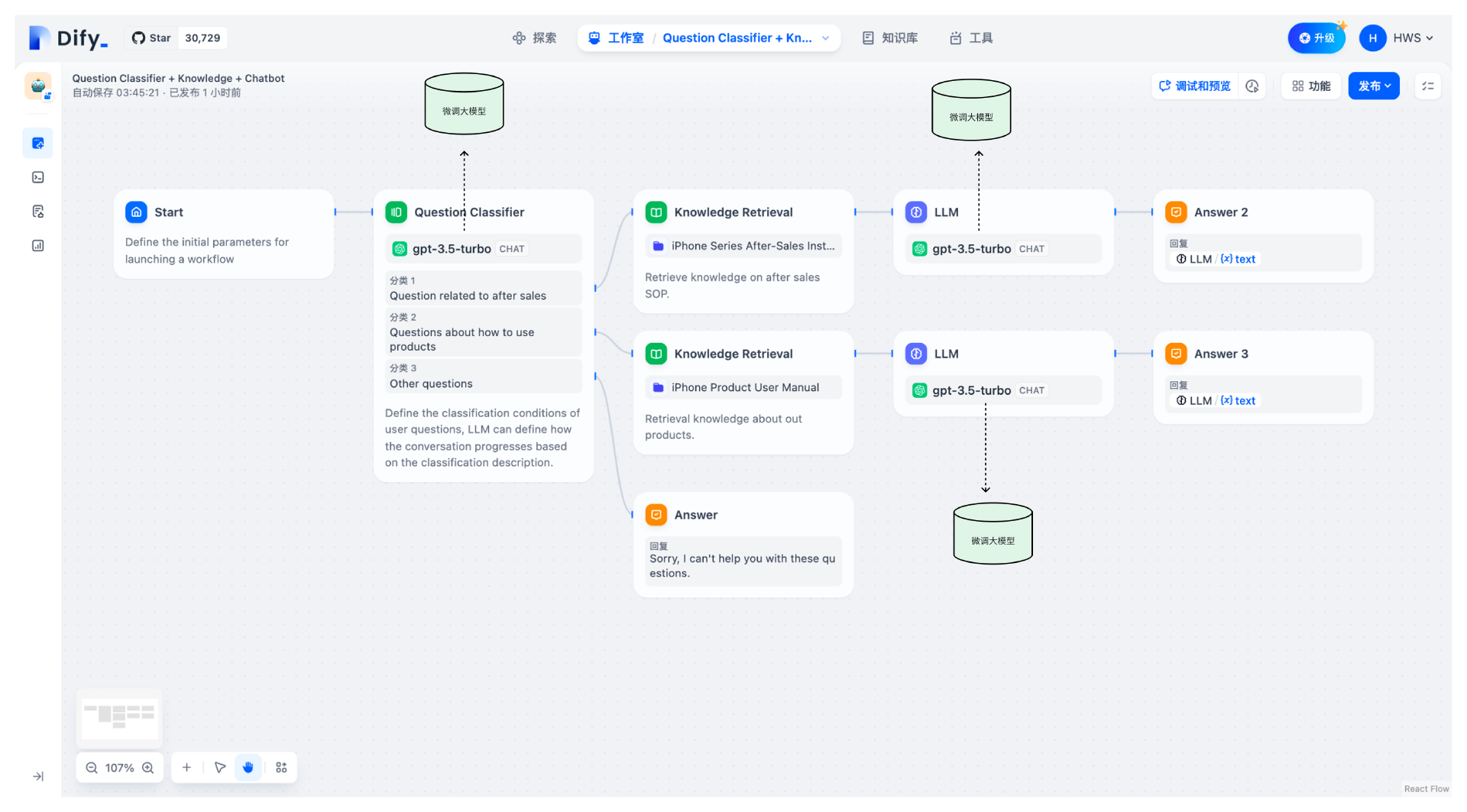Expand the HWS account menu
The height and width of the screenshot is (812, 1467).
1397,38
